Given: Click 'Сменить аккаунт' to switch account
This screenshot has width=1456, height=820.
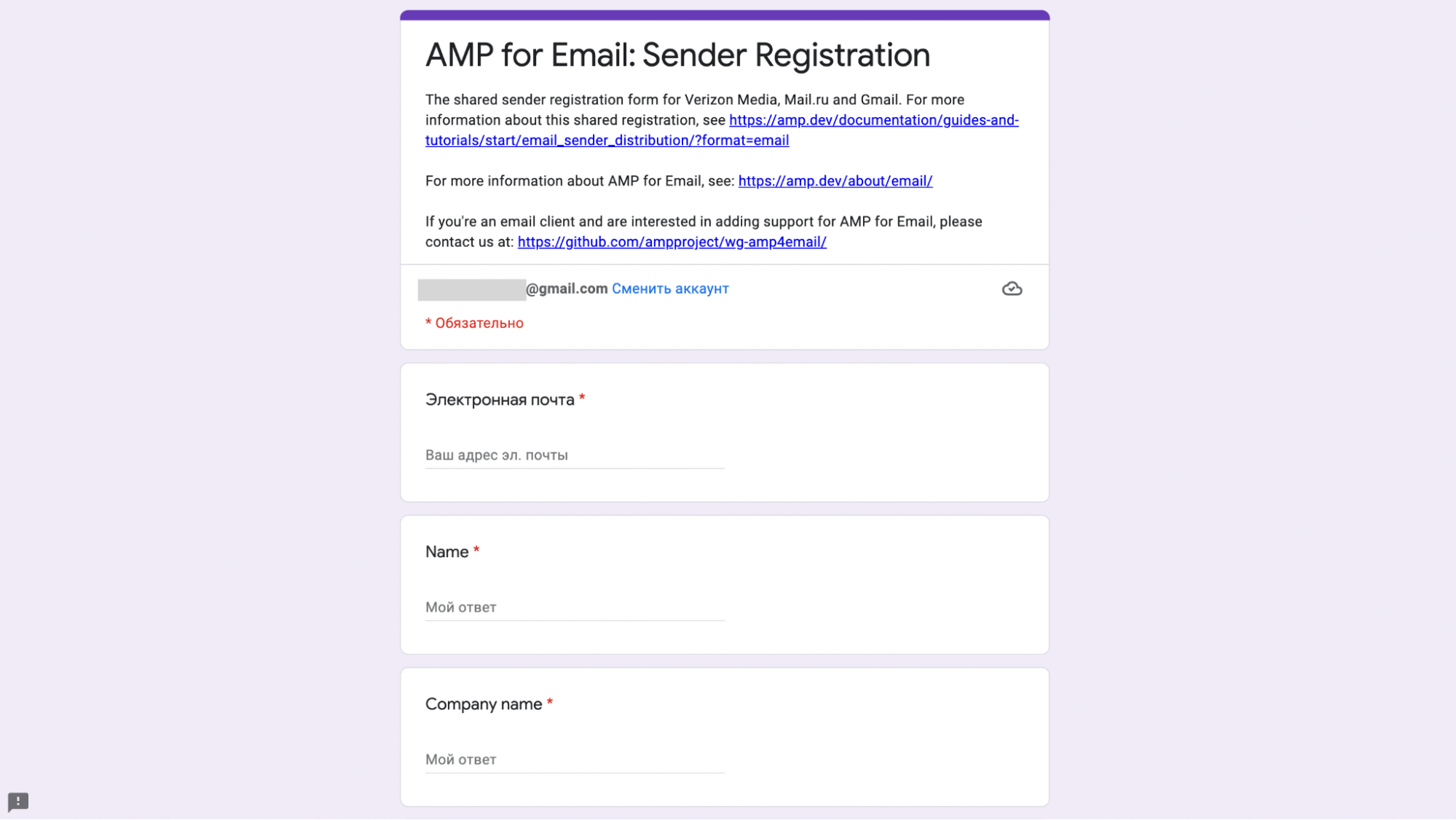Looking at the screenshot, I should pos(670,288).
